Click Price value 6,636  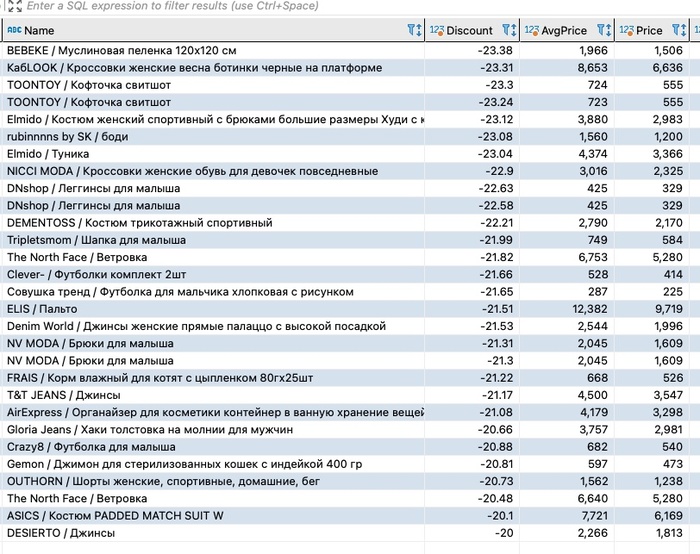[668, 68]
